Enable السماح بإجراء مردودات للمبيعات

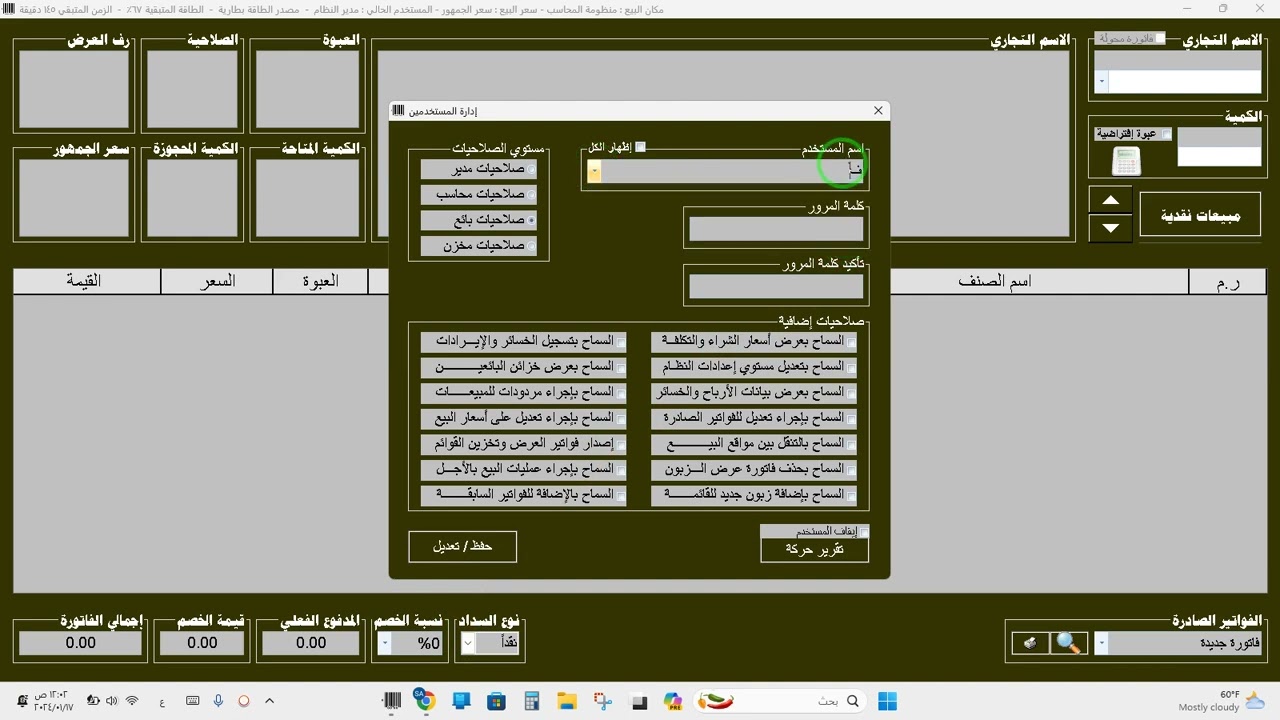click(524, 392)
